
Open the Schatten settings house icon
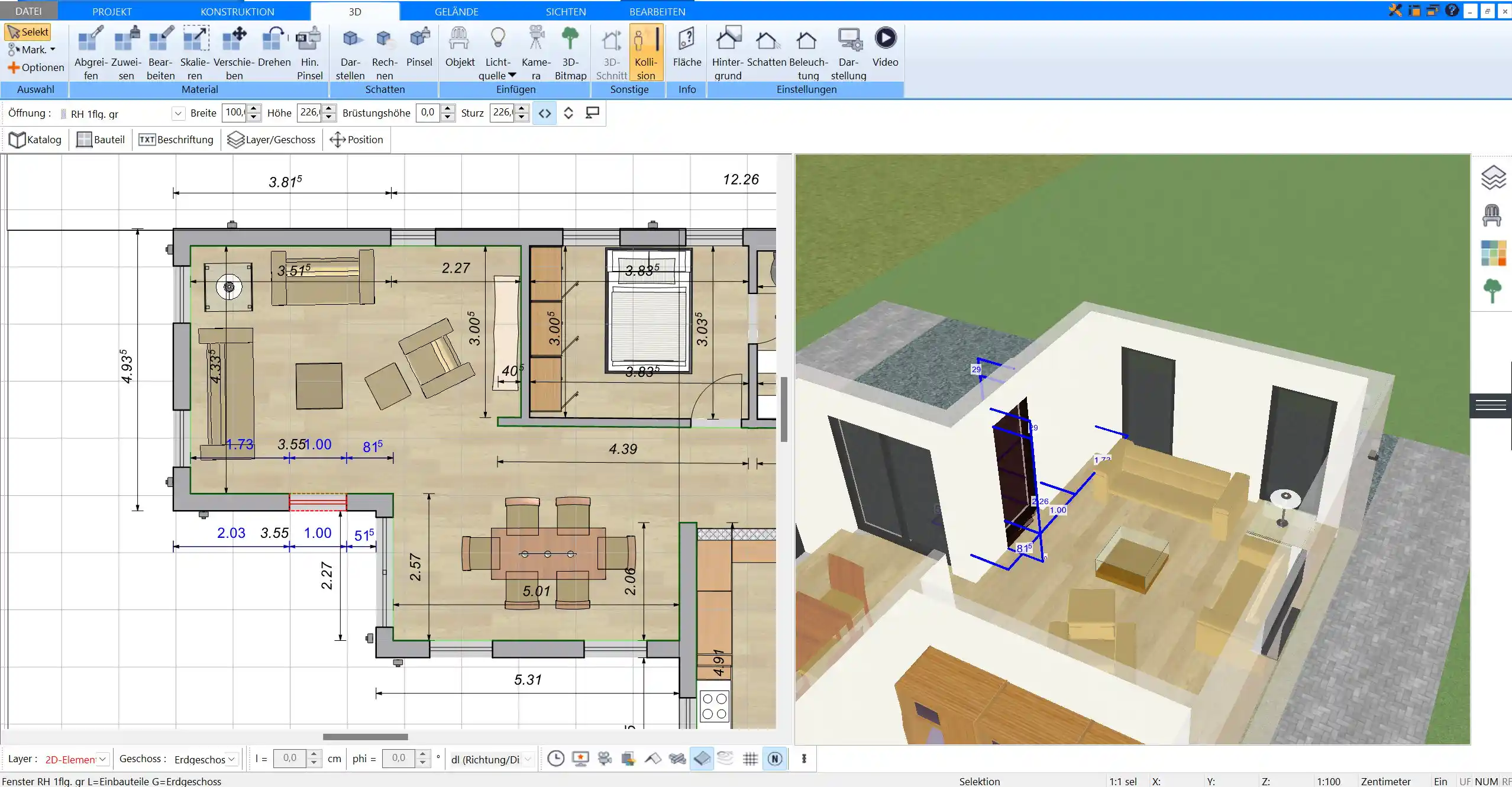click(767, 47)
